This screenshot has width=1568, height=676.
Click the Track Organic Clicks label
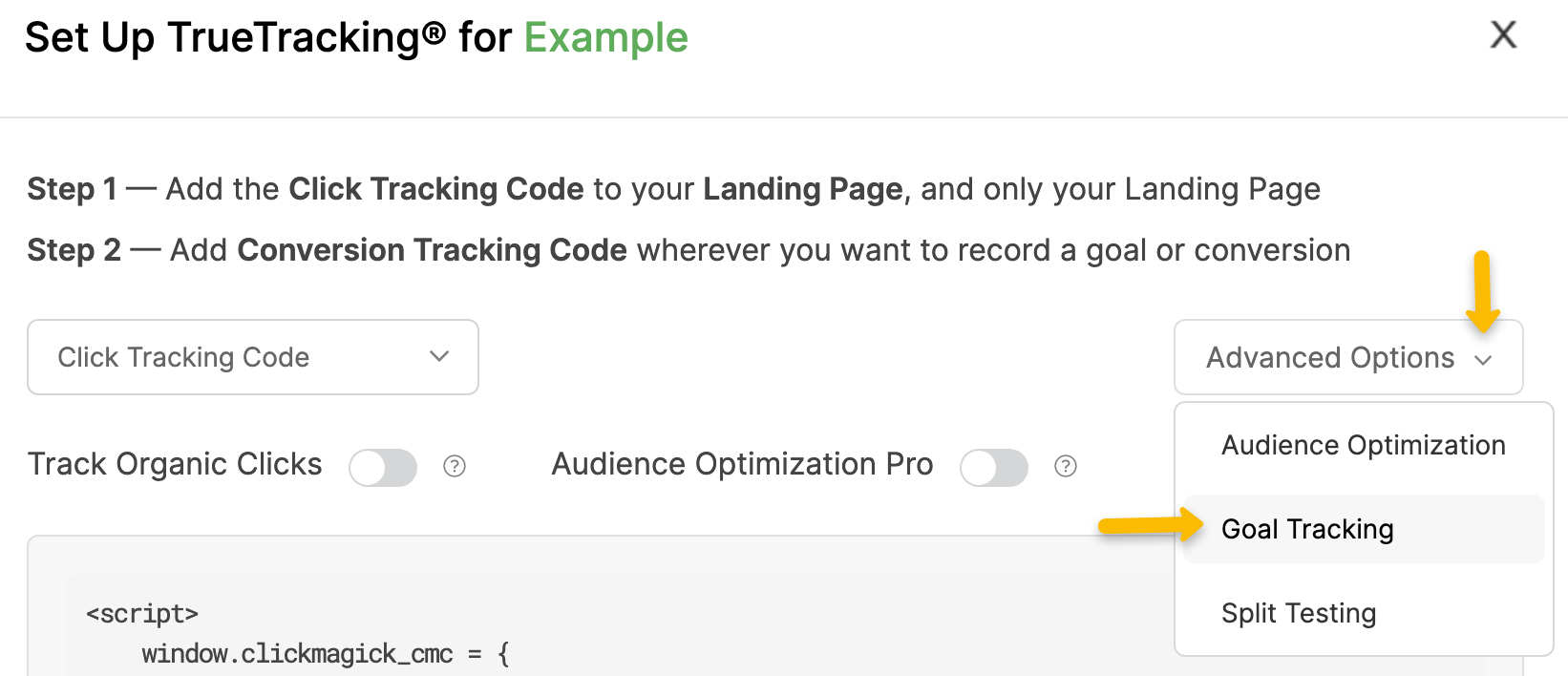175,464
